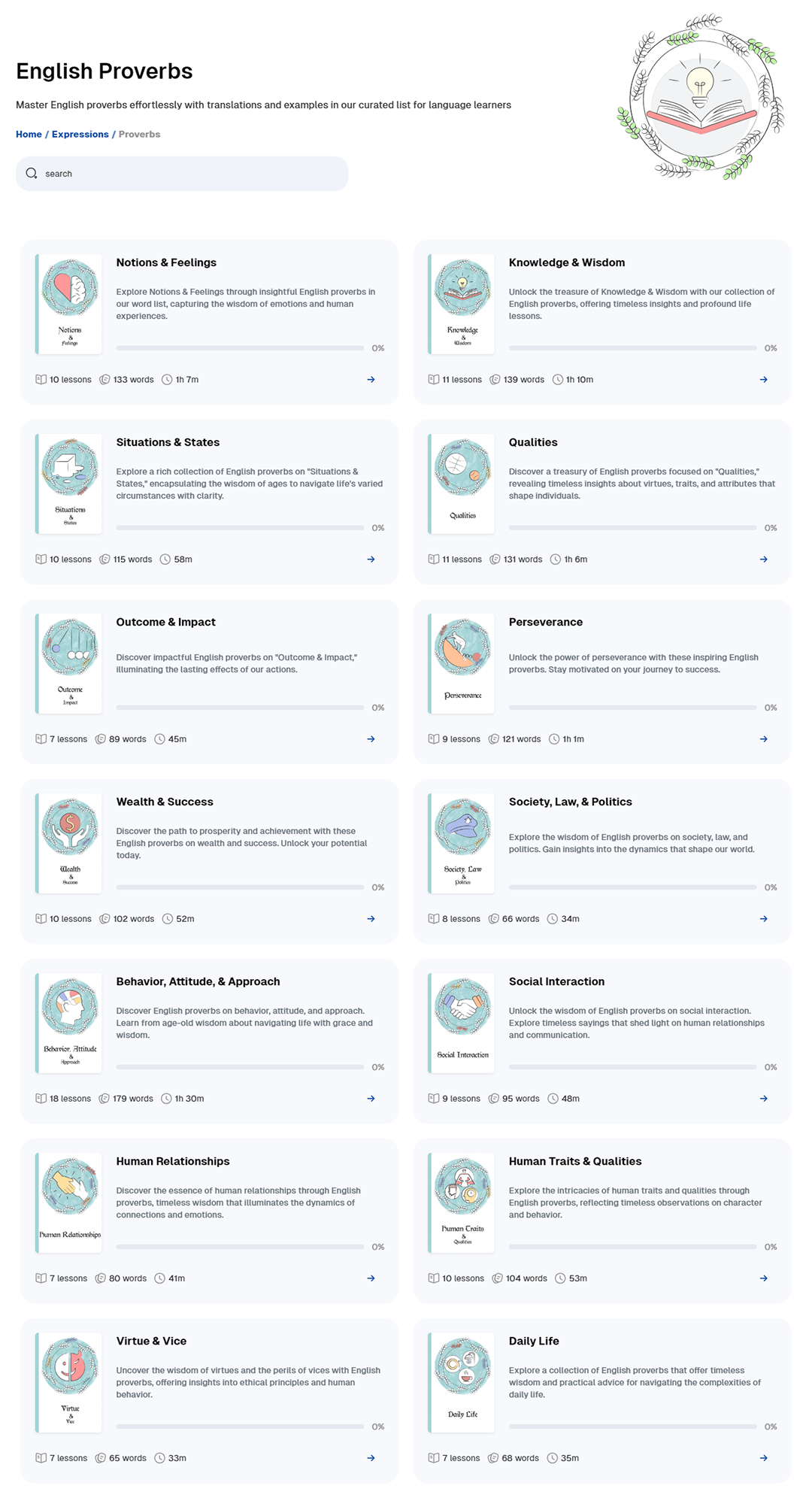Click the arrow icon on Knowledge & Wisdom card
812x1504 pixels.
click(763, 380)
